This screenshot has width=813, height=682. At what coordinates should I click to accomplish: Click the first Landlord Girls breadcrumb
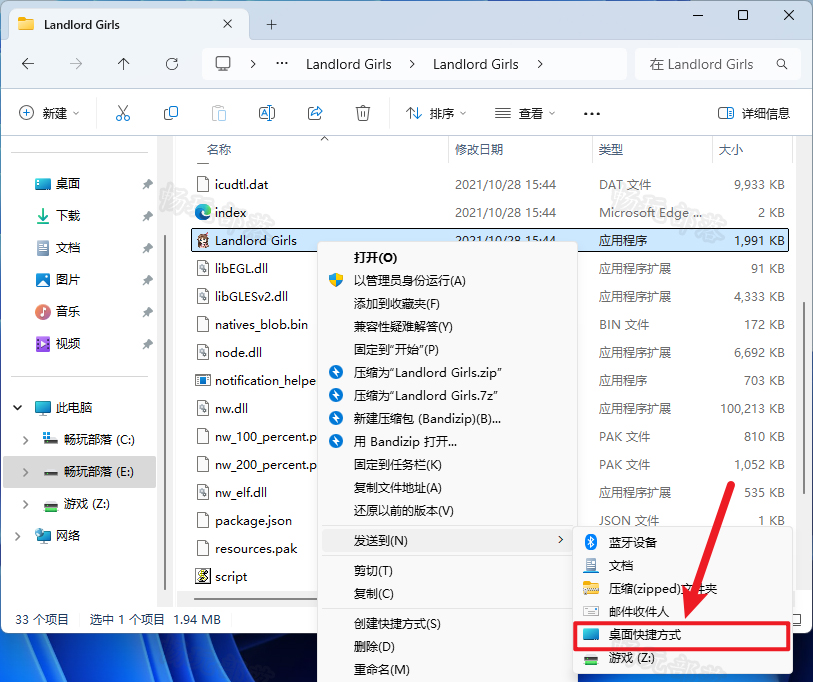(x=348, y=64)
